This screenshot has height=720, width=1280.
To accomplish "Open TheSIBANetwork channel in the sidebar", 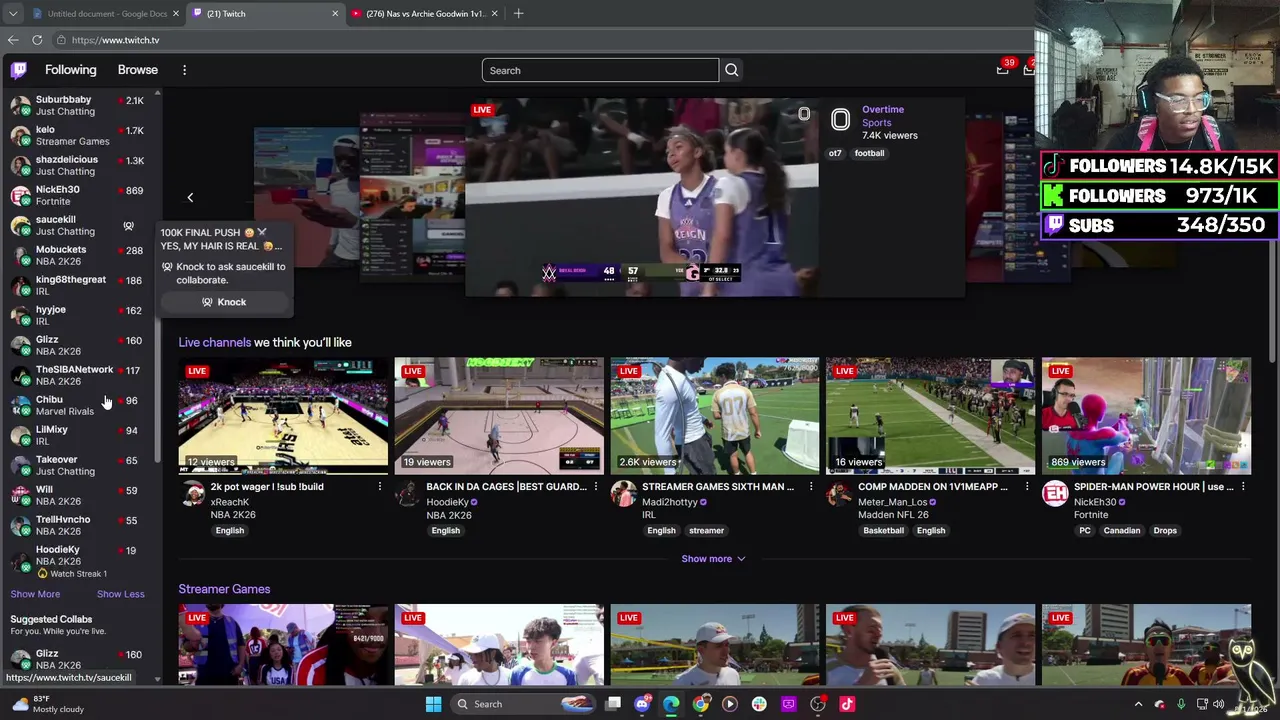I will point(78,375).
